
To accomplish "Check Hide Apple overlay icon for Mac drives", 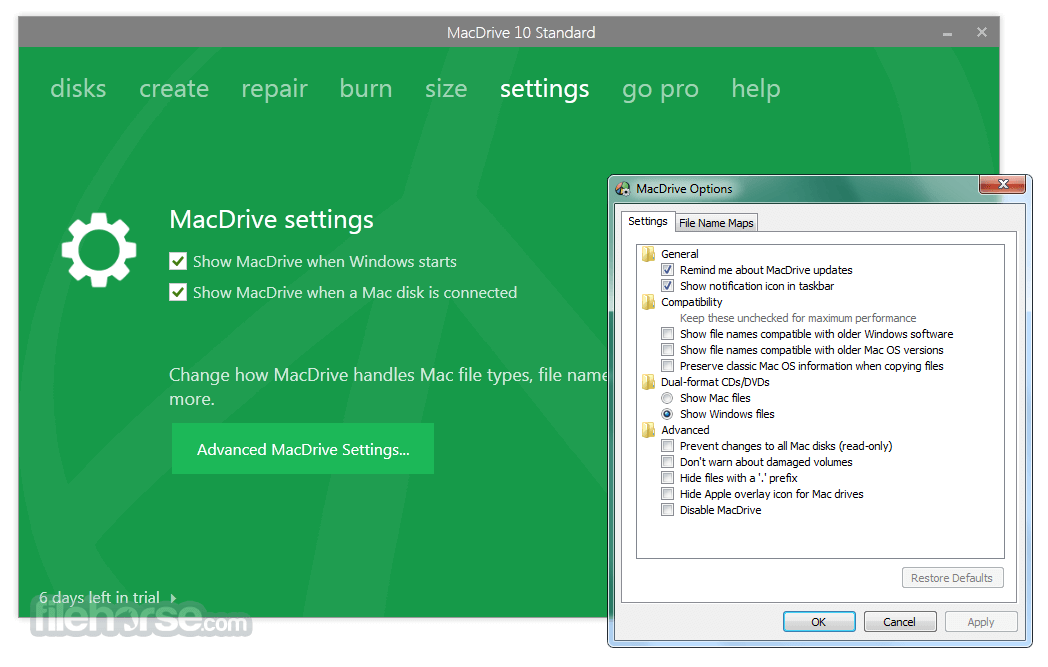I will pos(667,494).
